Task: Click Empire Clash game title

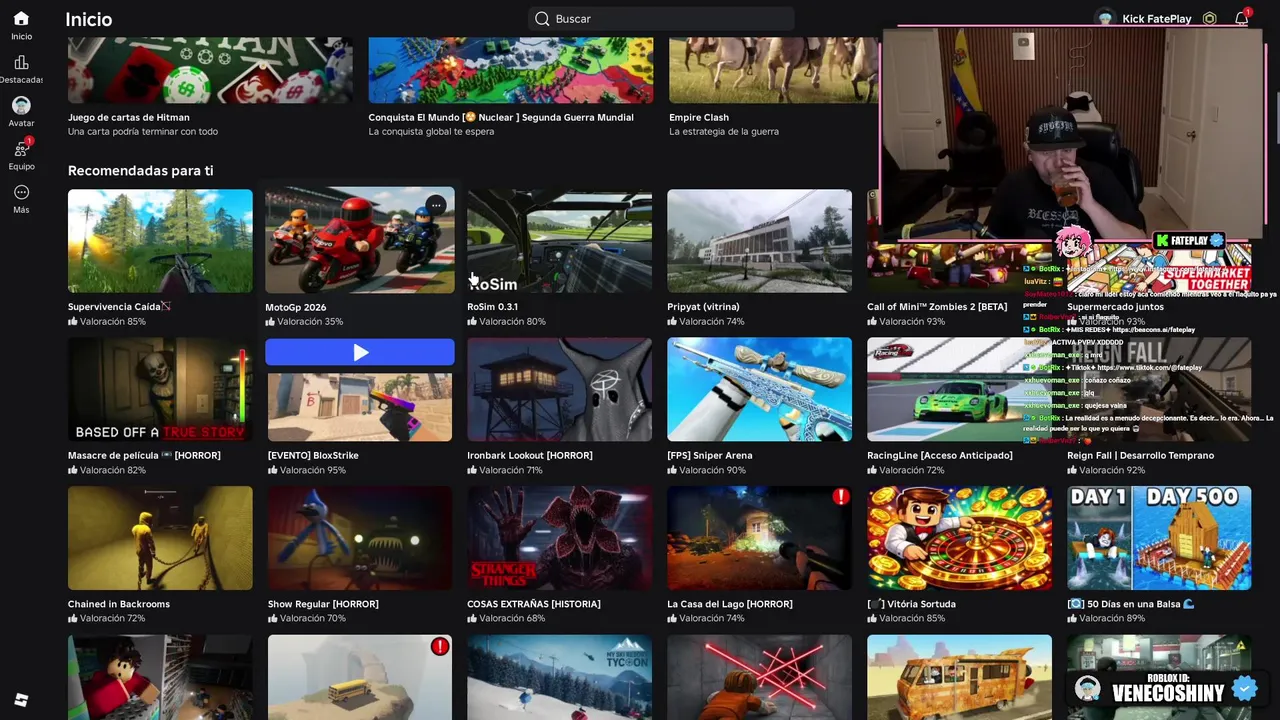Action: (699, 117)
